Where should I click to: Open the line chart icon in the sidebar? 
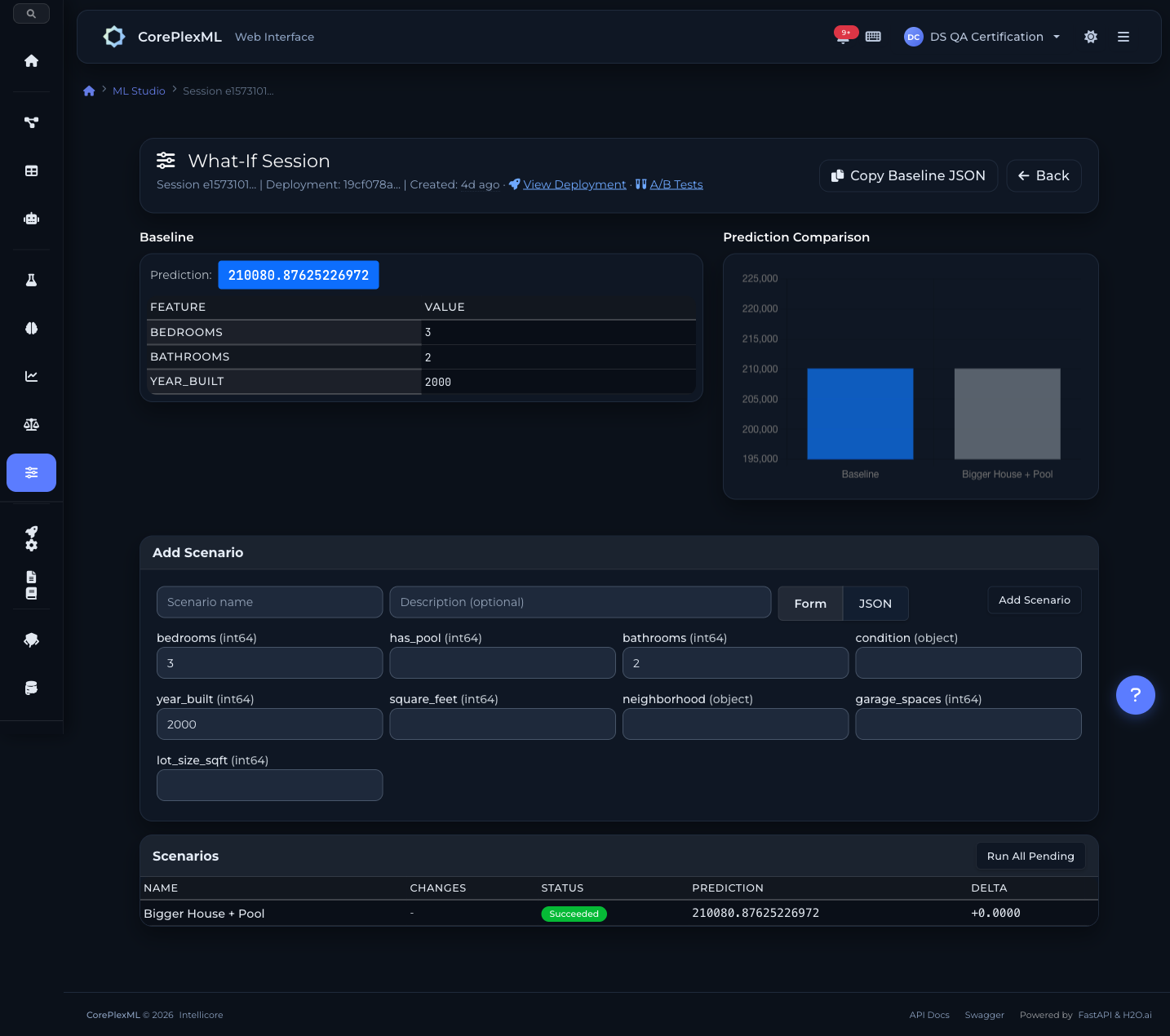31,376
